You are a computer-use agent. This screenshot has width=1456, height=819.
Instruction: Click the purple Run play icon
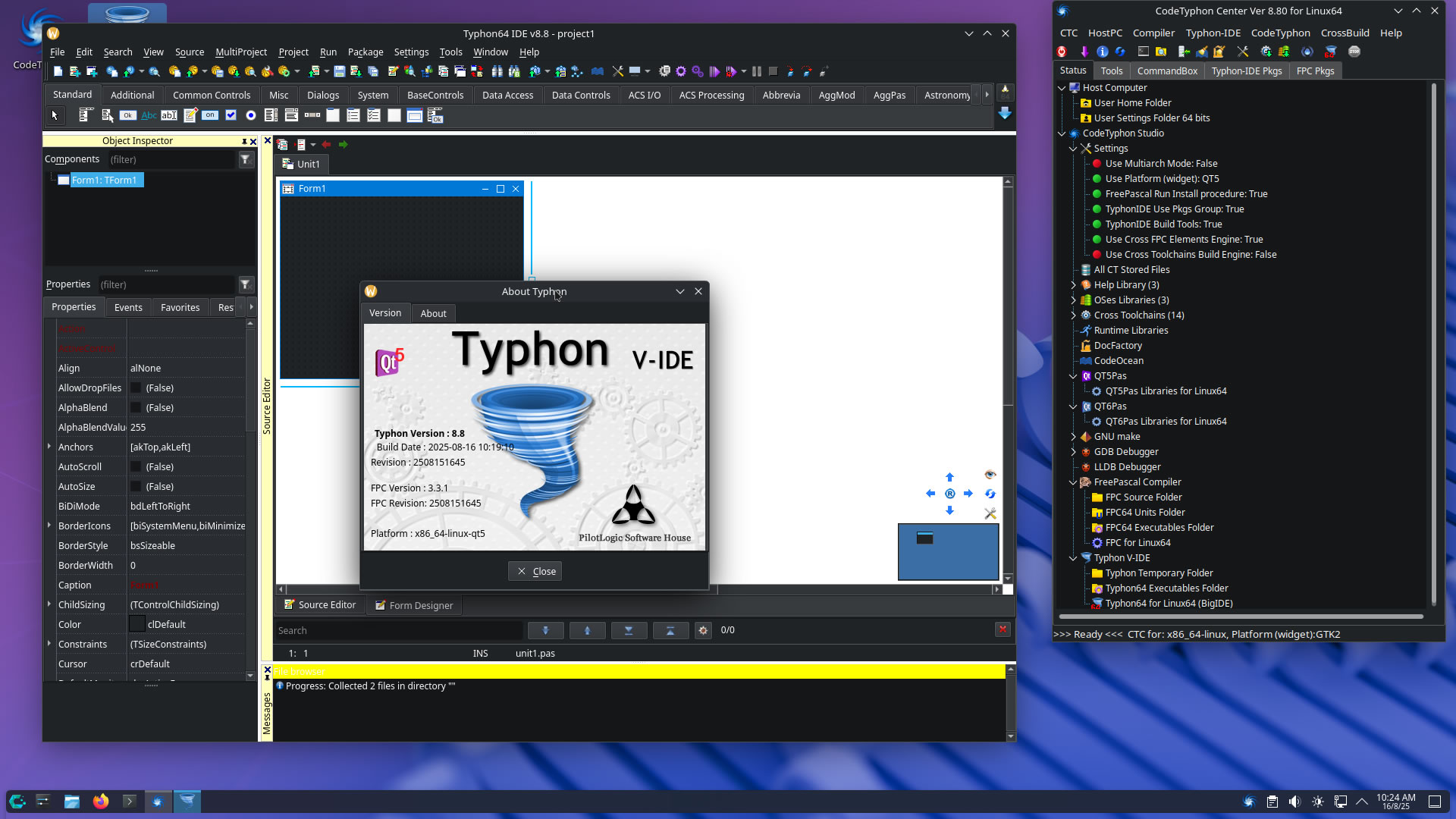(714, 71)
